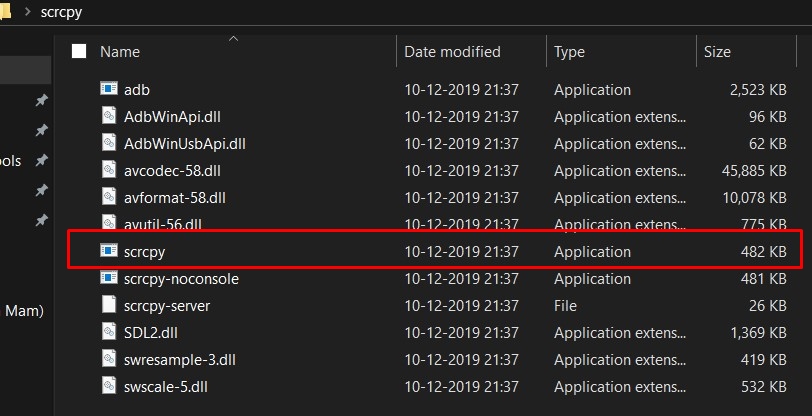
Task: Click the swresample-3.dll file icon
Action: [x=109, y=358]
